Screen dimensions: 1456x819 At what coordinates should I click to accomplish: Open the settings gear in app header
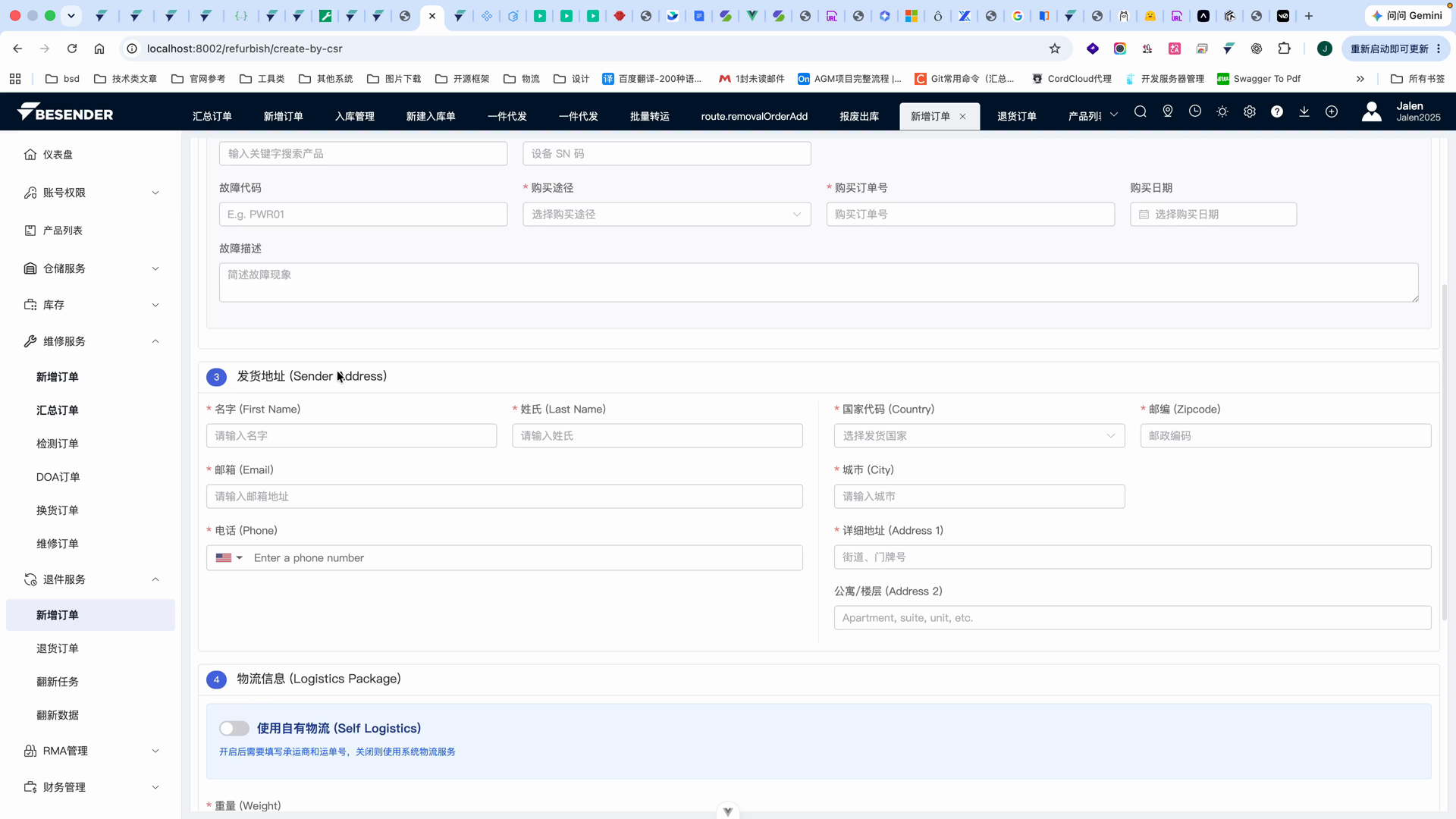coord(1250,112)
